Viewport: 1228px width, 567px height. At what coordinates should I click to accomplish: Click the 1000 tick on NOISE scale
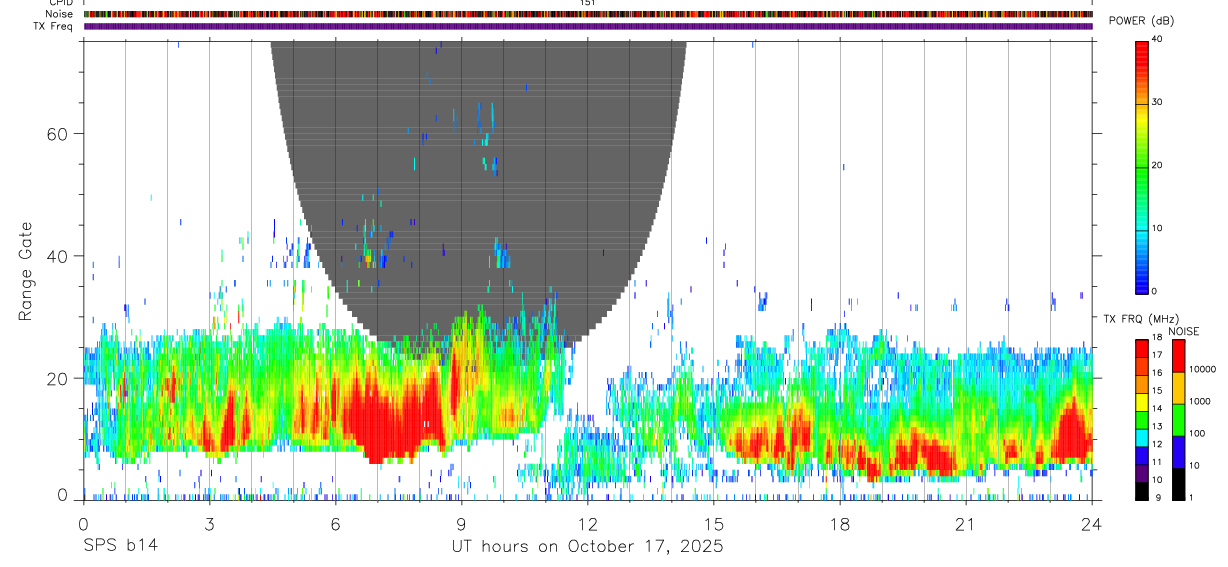1200,401
